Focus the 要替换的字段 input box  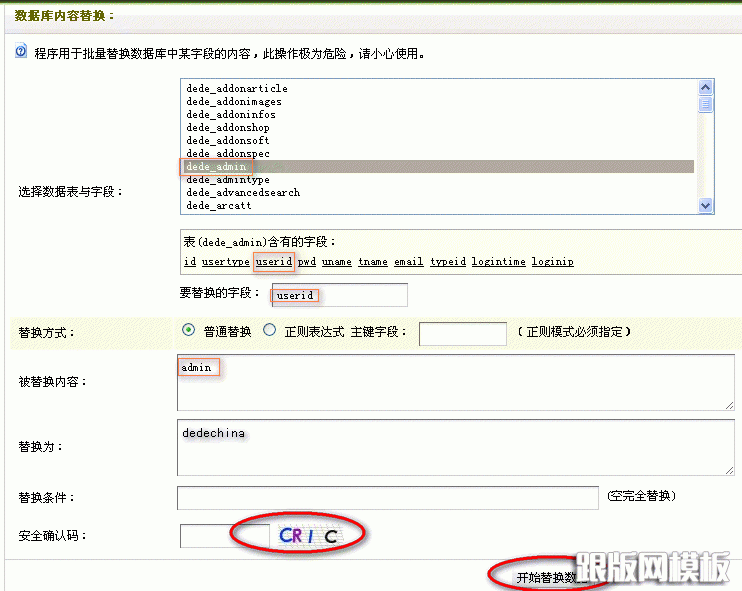pos(339,295)
